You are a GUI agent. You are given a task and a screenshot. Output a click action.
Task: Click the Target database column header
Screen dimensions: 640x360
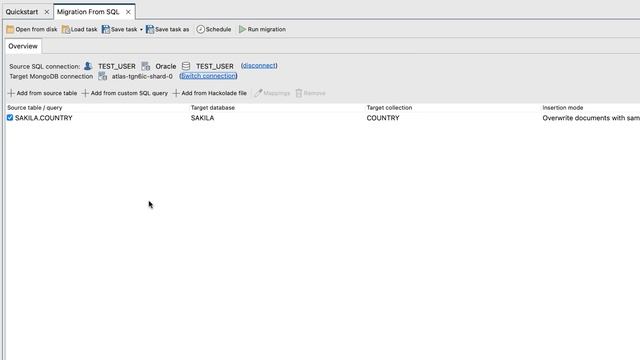(213, 108)
